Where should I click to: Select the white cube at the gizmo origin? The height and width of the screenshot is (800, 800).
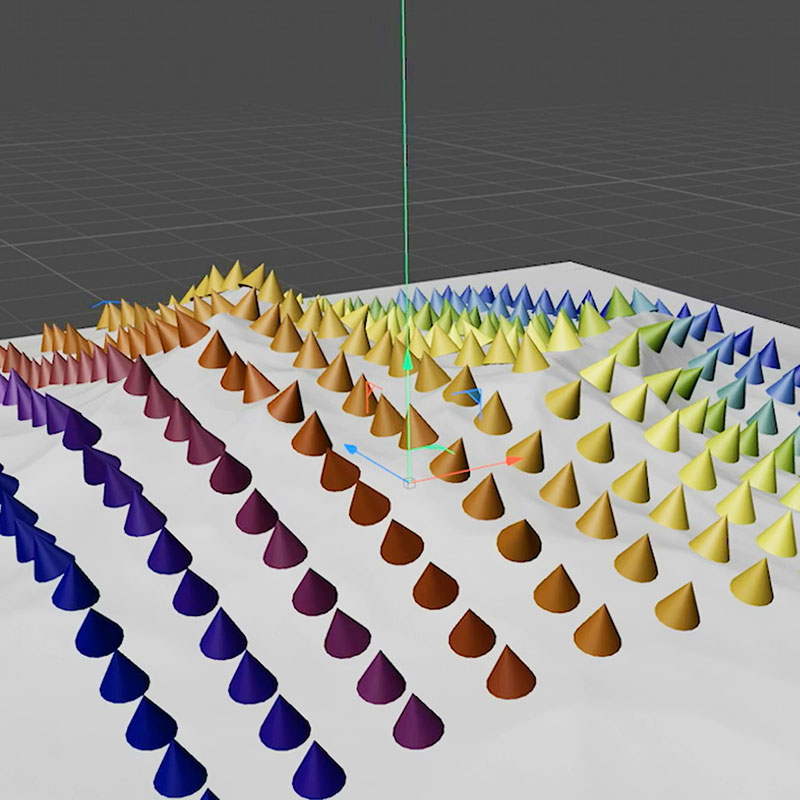(x=409, y=482)
